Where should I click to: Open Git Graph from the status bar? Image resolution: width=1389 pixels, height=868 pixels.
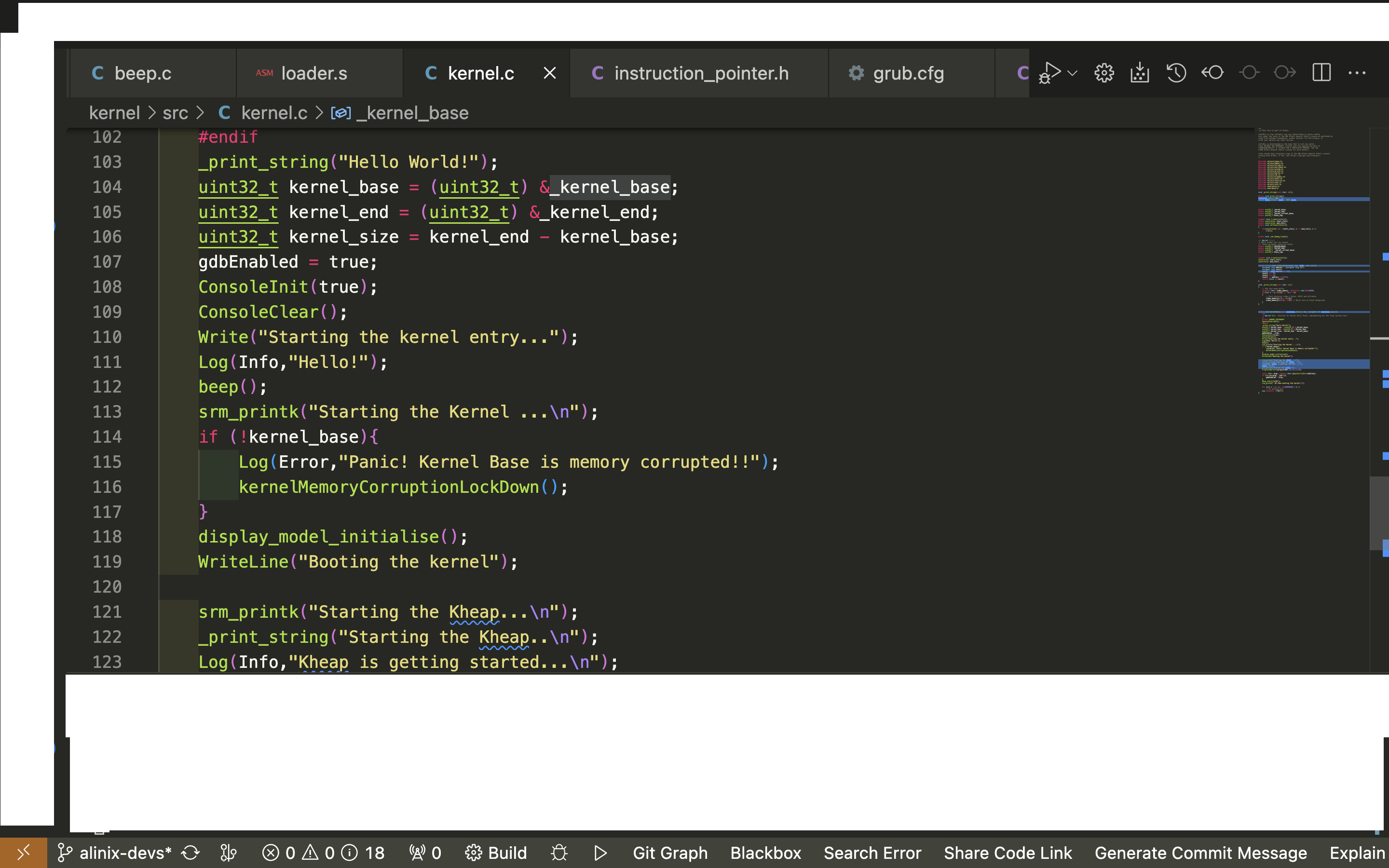[x=670, y=853]
